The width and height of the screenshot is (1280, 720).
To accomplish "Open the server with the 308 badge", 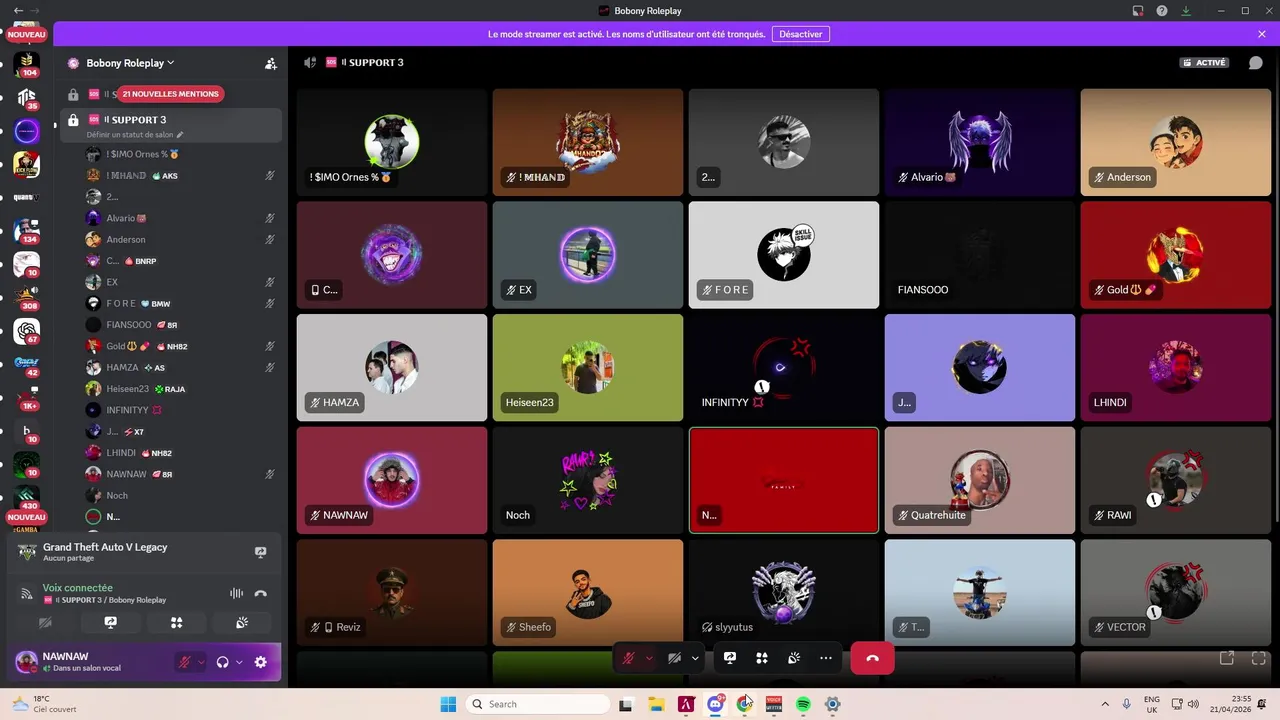I will tap(27, 298).
